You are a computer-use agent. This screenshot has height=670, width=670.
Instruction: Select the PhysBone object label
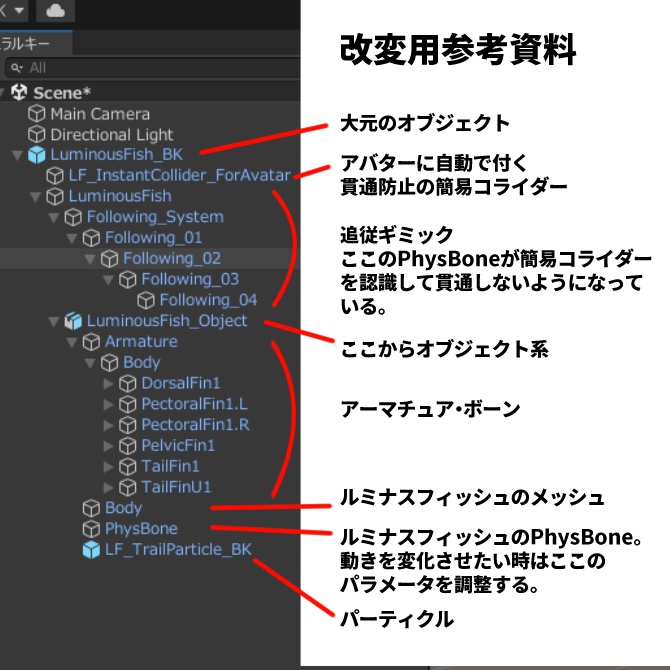141,529
